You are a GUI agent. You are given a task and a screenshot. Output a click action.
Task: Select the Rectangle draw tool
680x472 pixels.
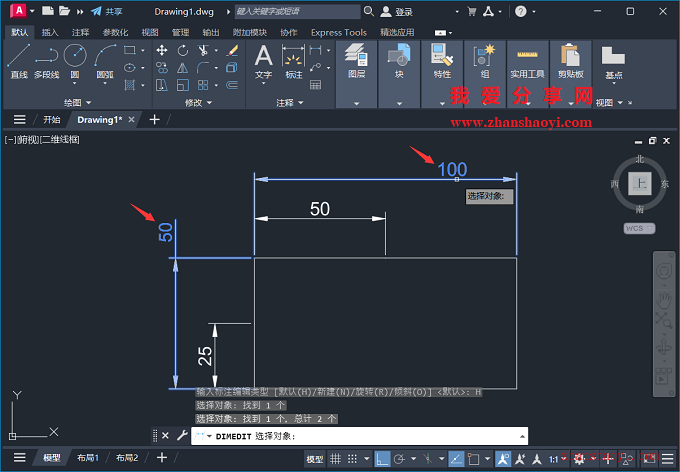[x=130, y=50]
